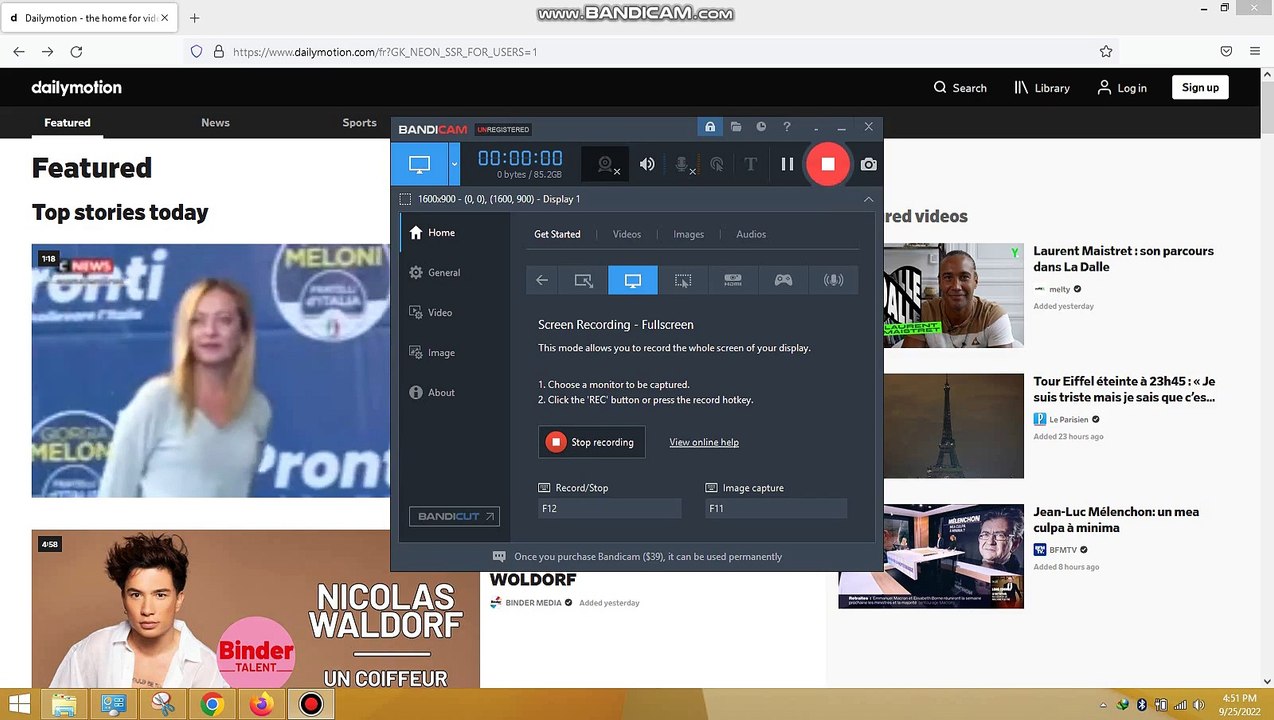
Task: Open Chrome from the taskbar
Action: pos(211,704)
